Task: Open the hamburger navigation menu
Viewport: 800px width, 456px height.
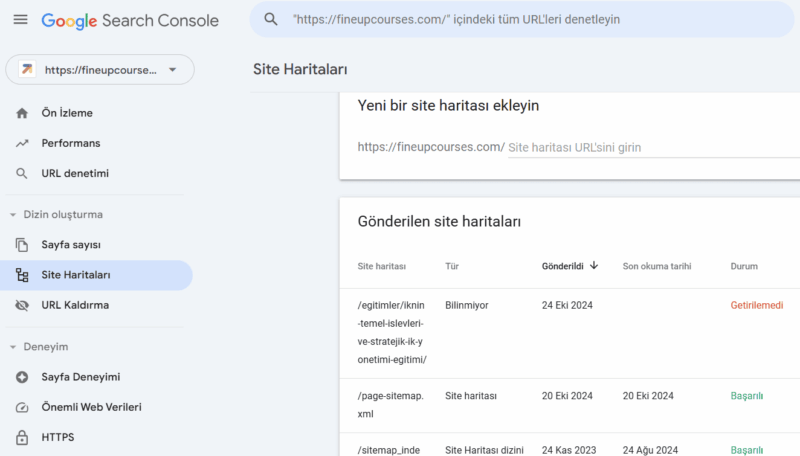Action: click(x=20, y=20)
